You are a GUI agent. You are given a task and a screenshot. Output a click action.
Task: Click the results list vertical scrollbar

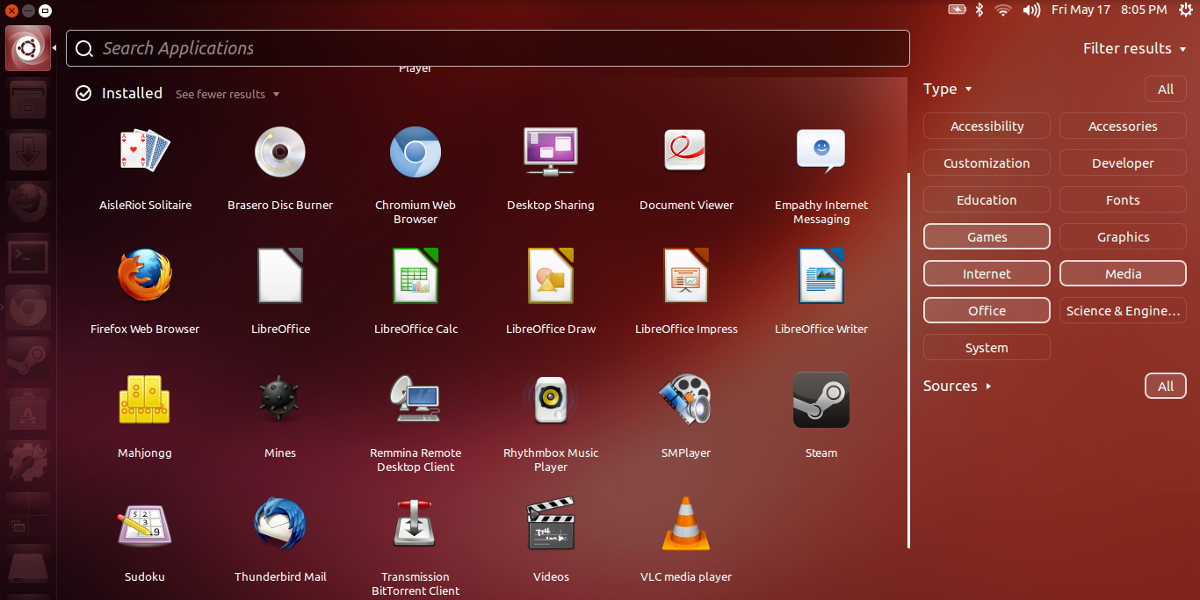(909, 360)
